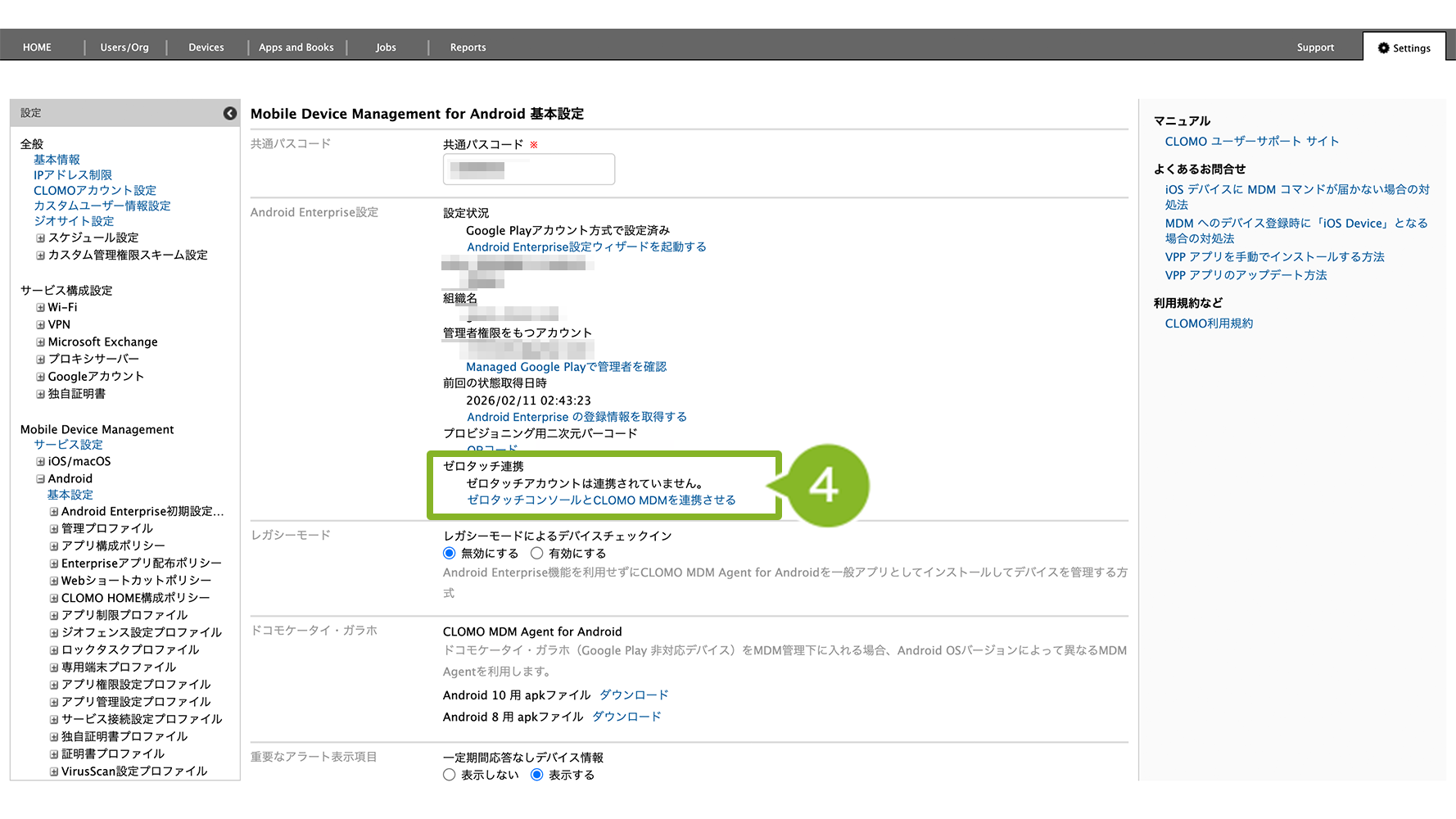Image resolution: width=1456 pixels, height=819 pixels.
Task: Open CLOMO ユーザーサポート サイト link
Action: (1251, 142)
